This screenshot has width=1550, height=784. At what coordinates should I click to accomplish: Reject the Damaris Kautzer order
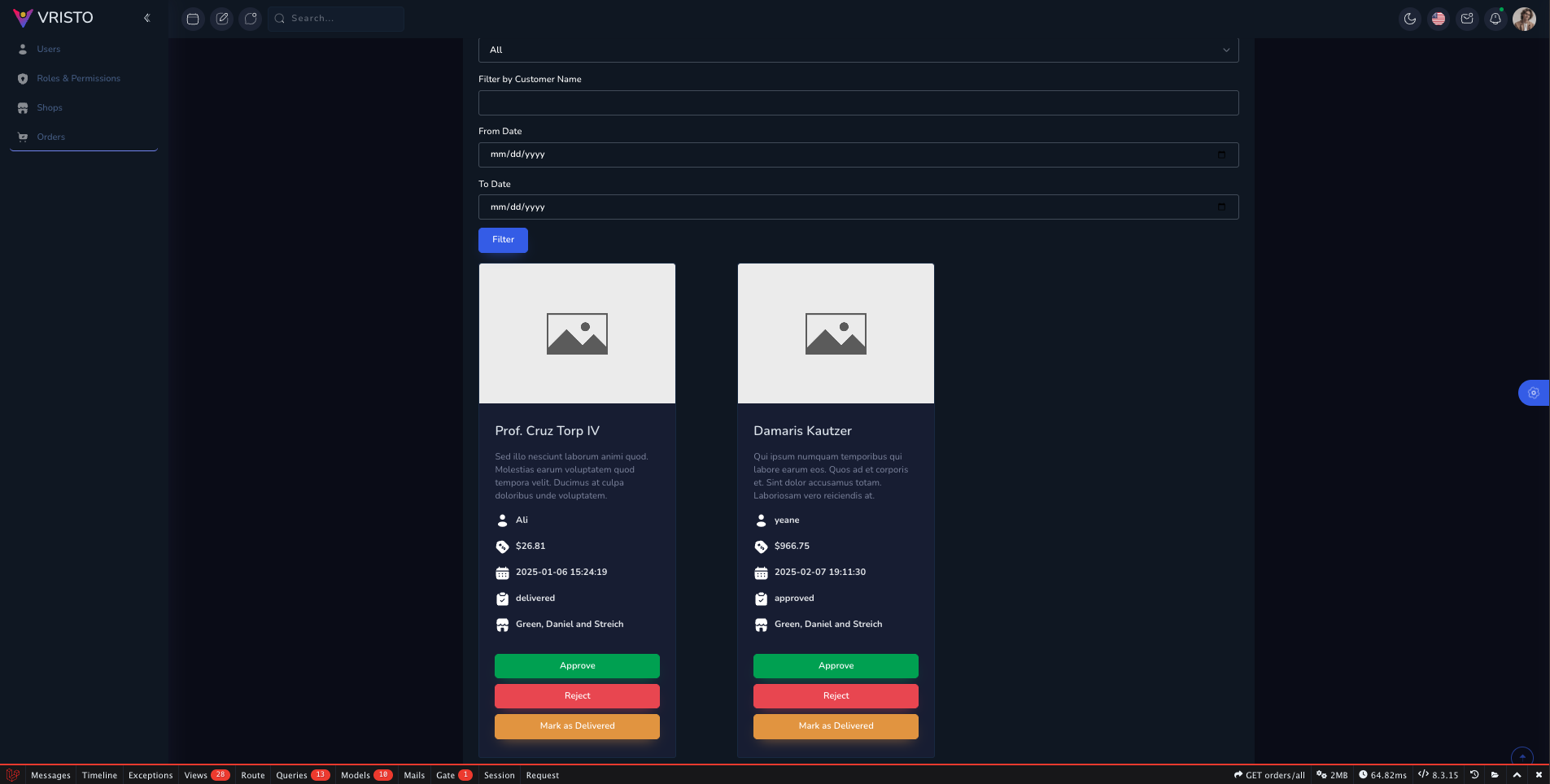coord(836,696)
